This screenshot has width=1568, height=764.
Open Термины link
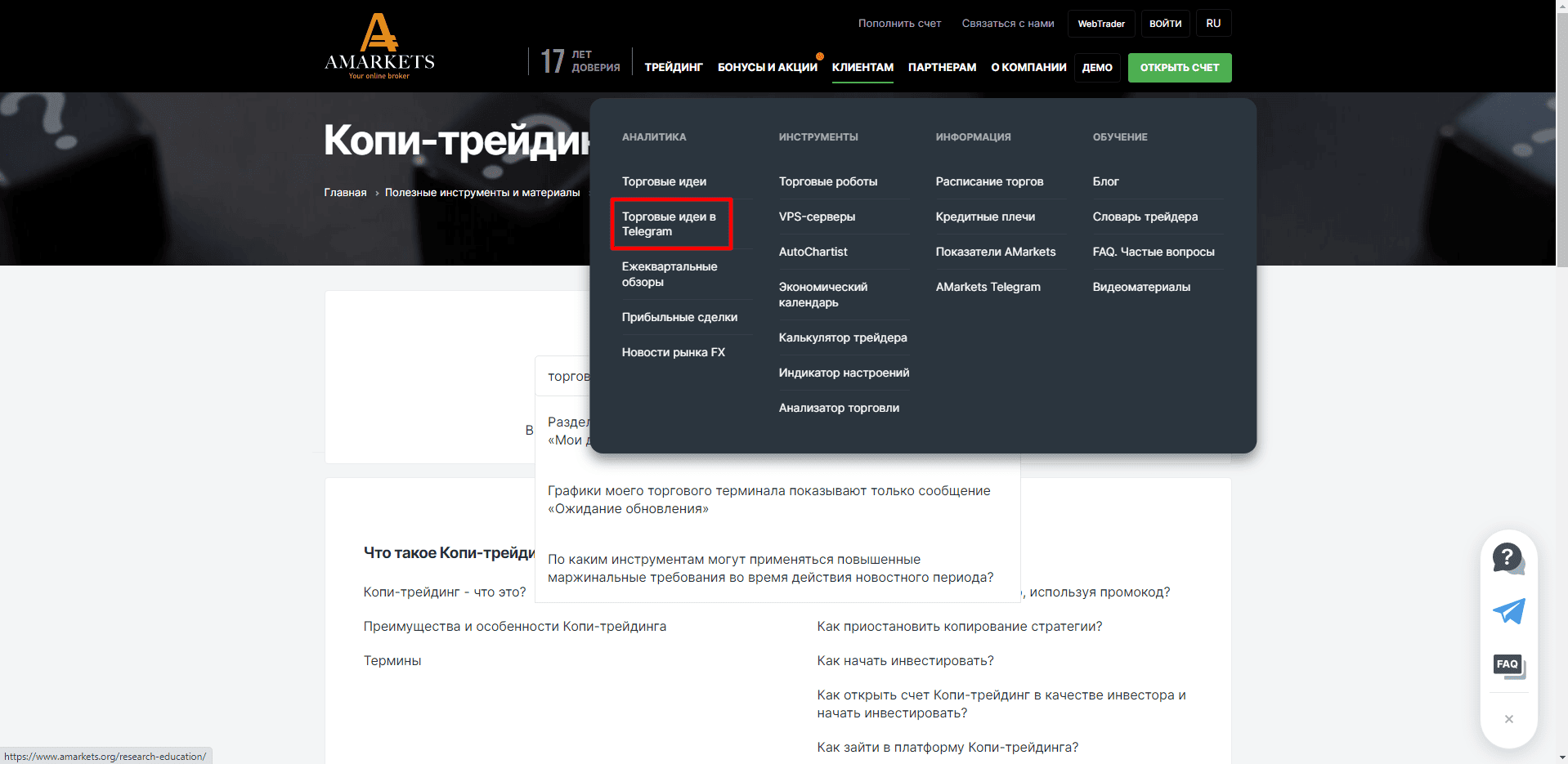[392, 661]
